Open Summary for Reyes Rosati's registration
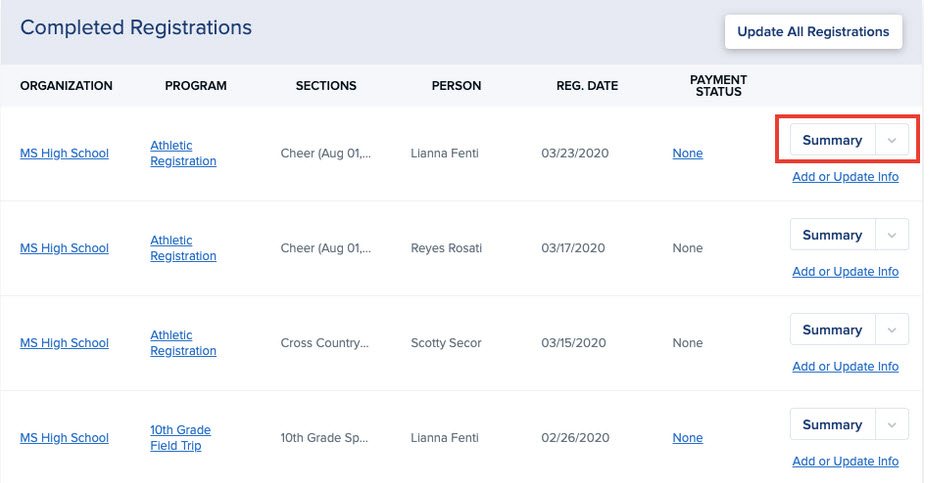 [x=831, y=236]
